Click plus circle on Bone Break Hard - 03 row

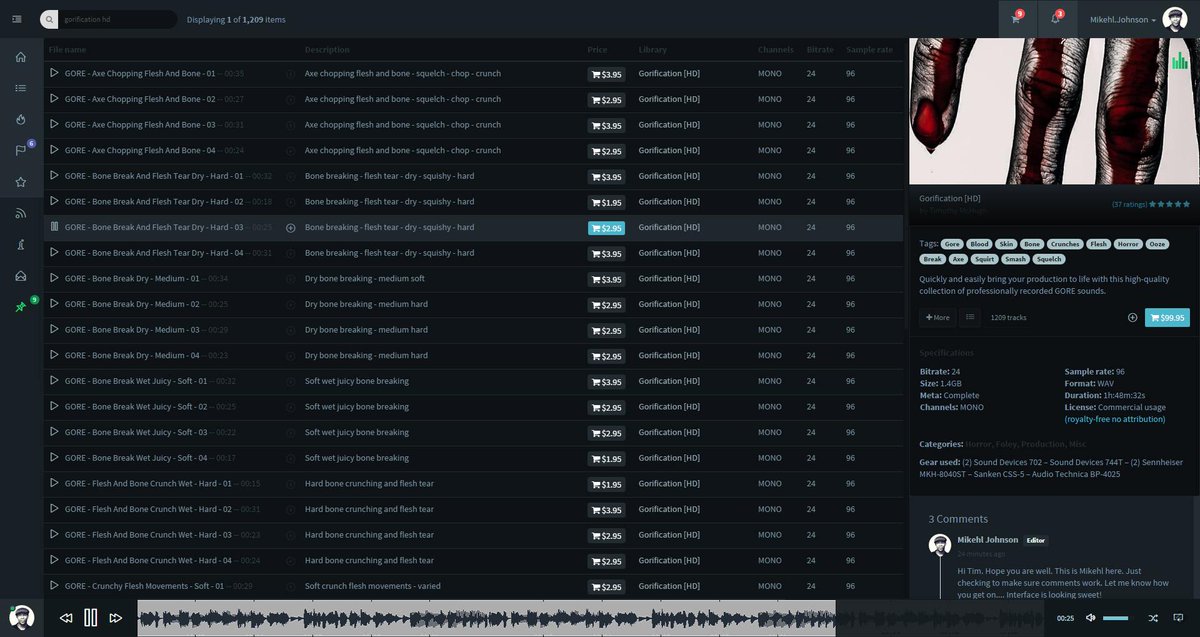(291, 228)
